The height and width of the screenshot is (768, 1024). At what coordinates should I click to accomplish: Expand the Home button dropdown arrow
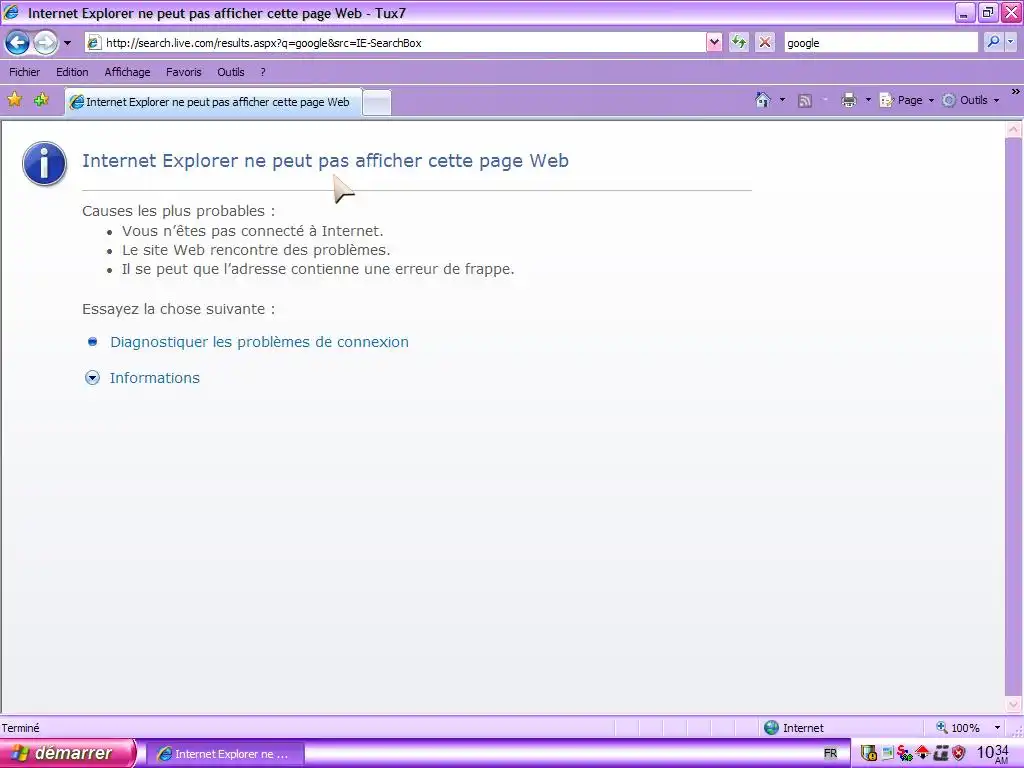pos(782,100)
